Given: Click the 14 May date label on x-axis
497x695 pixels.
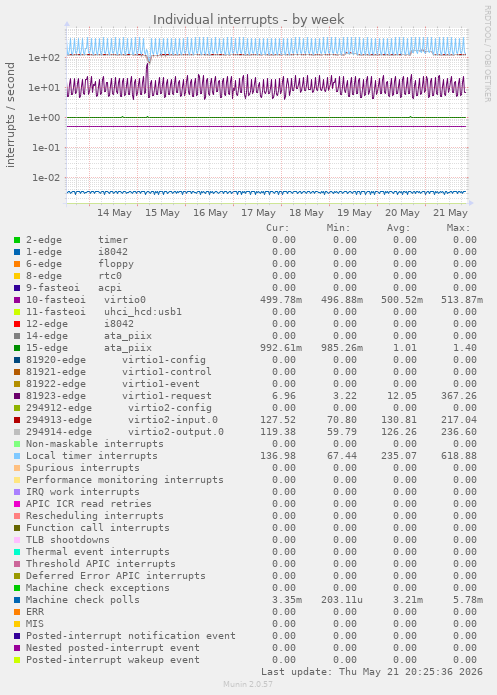Looking at the screenshot, I should [x=114, y=213].
